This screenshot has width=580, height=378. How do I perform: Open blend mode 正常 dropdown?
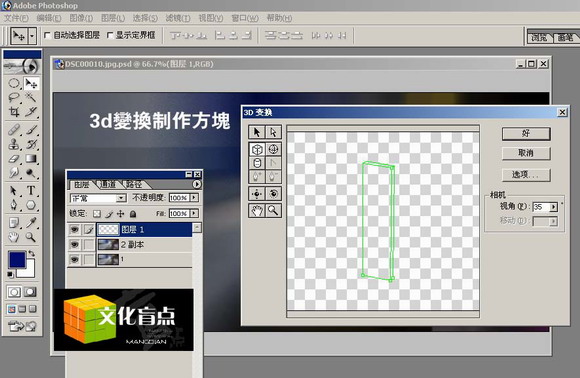point(121,198)
